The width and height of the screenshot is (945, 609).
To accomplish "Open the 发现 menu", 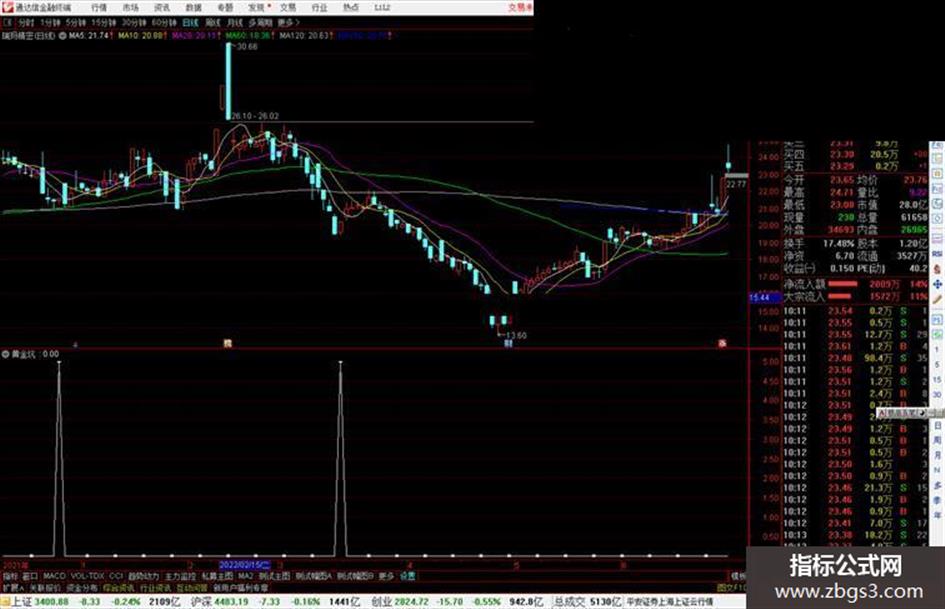I will click(x=257, y=7).
